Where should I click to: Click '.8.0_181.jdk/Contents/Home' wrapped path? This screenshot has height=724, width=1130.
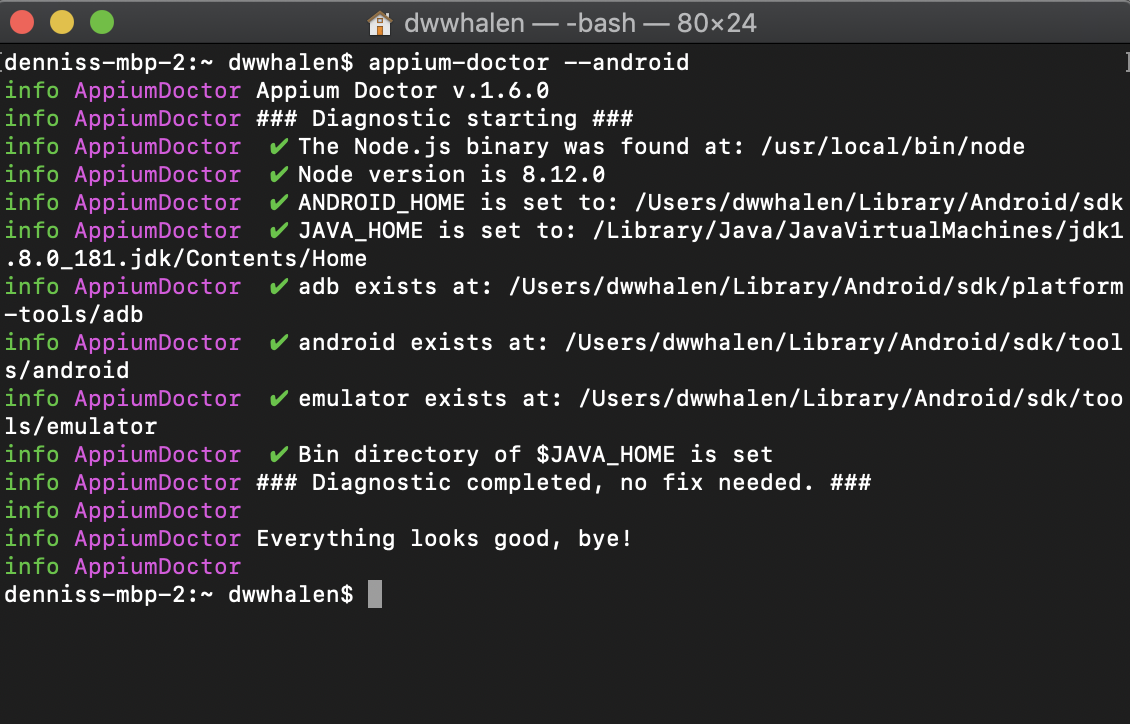pyautogui.click(x=186, y=259)
